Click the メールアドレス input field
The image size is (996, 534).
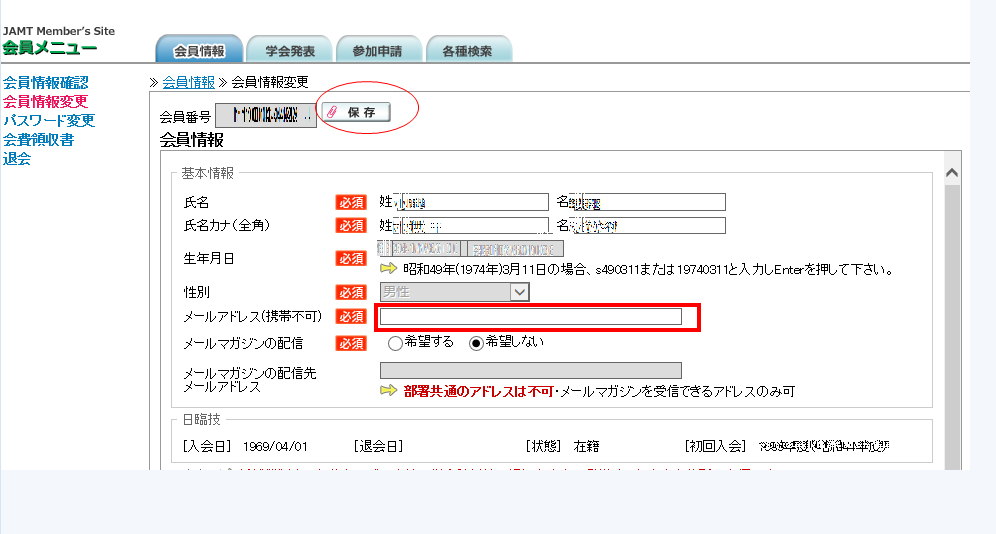coord(530,317)
